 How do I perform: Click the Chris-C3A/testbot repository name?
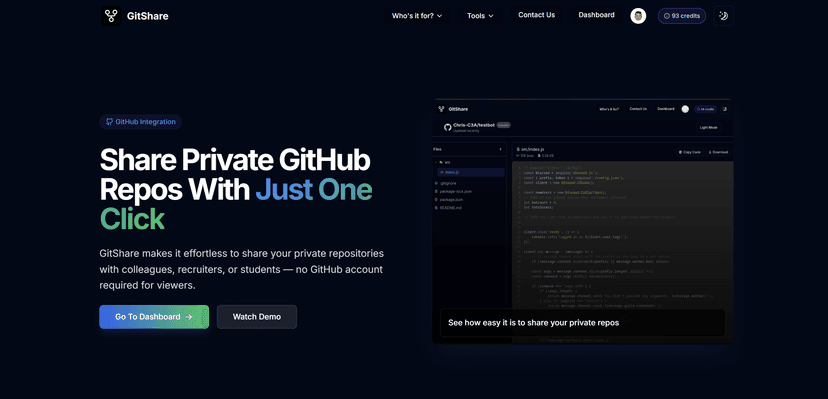coord(474,125)
